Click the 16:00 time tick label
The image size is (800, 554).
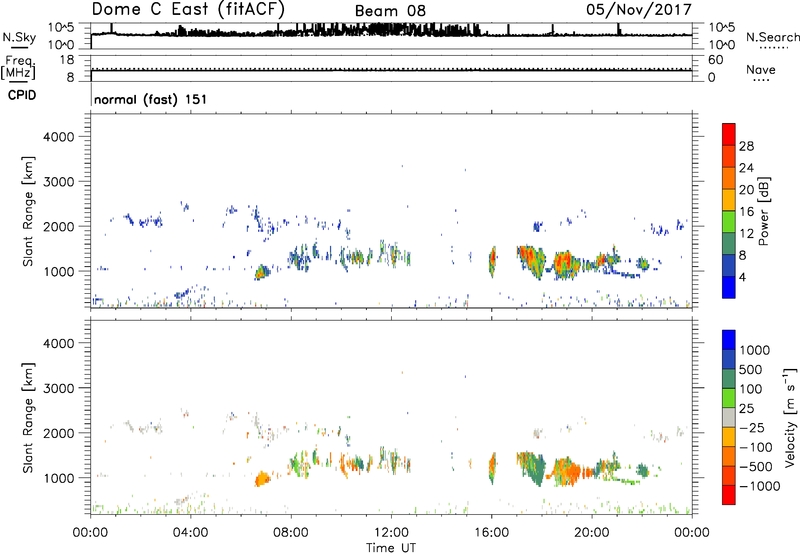click(x=491, y=533)
